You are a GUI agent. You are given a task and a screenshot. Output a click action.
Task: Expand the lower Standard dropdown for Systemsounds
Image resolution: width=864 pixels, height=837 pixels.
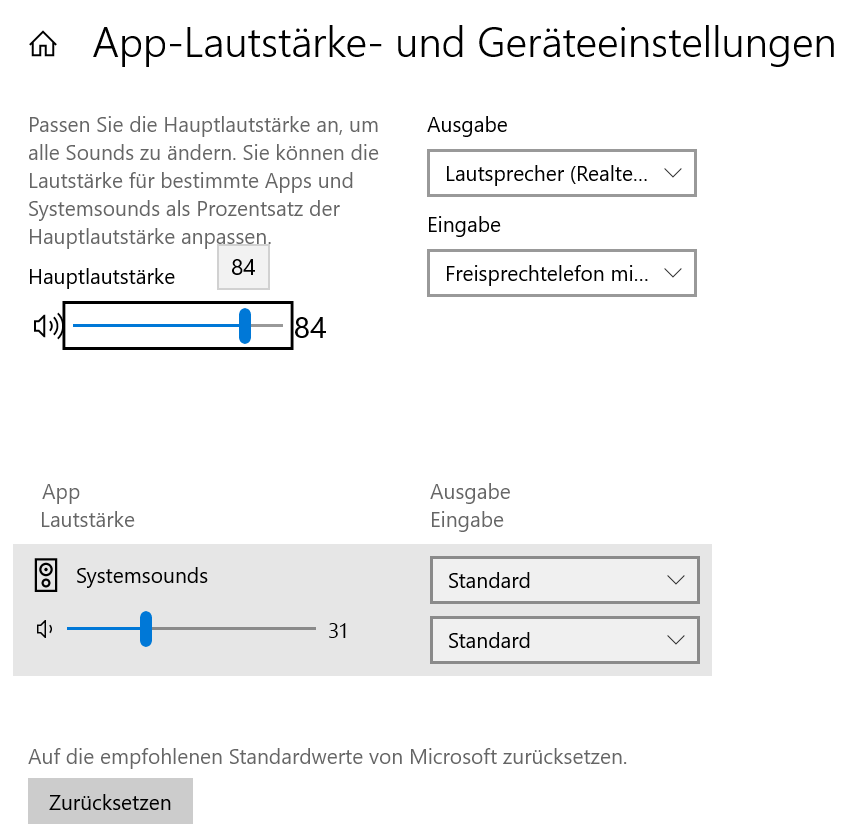[564, 640]
